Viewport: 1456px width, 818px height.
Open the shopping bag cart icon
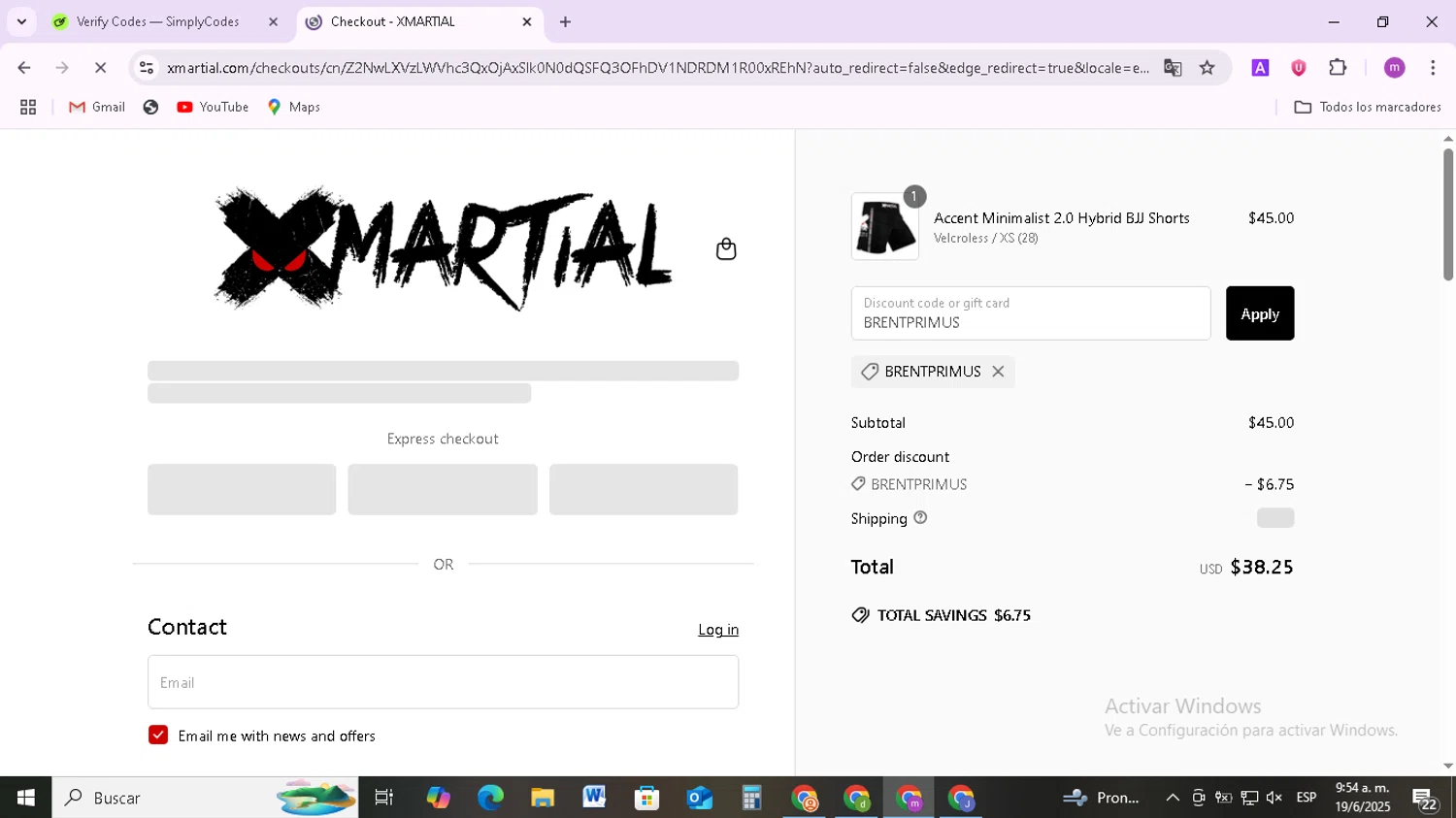click(x=726, y=249)
